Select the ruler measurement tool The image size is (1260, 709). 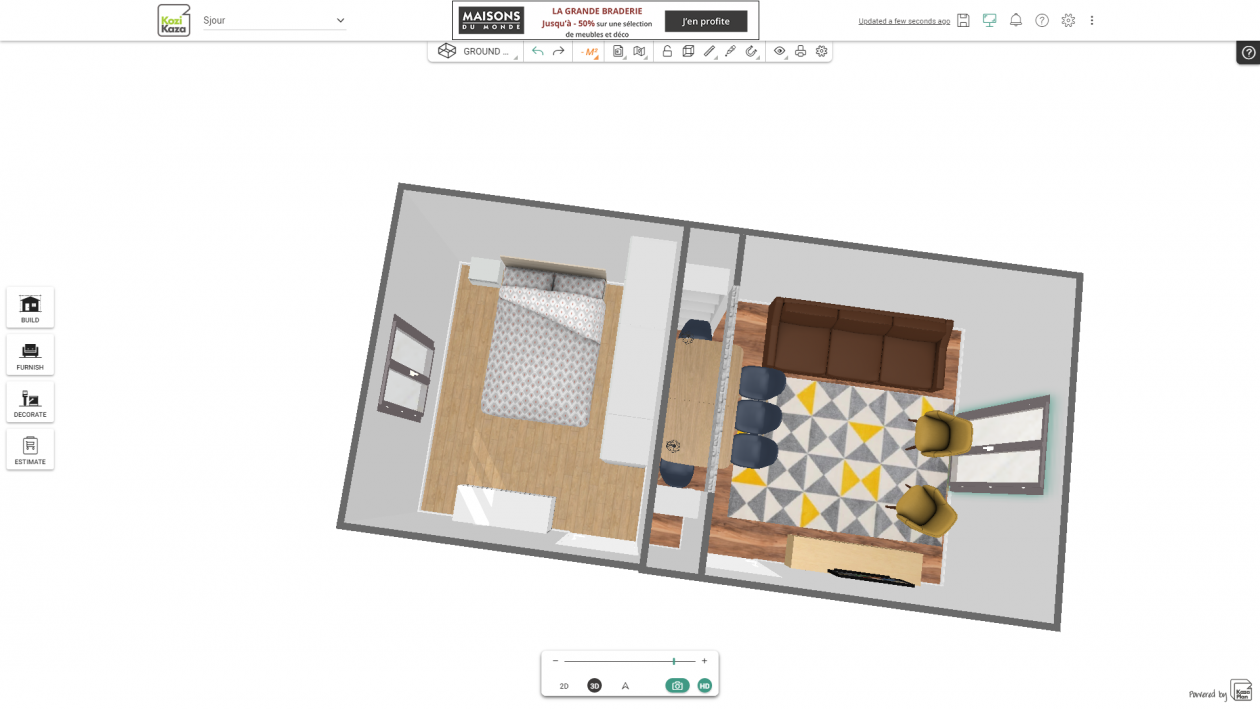pos(709,52)
